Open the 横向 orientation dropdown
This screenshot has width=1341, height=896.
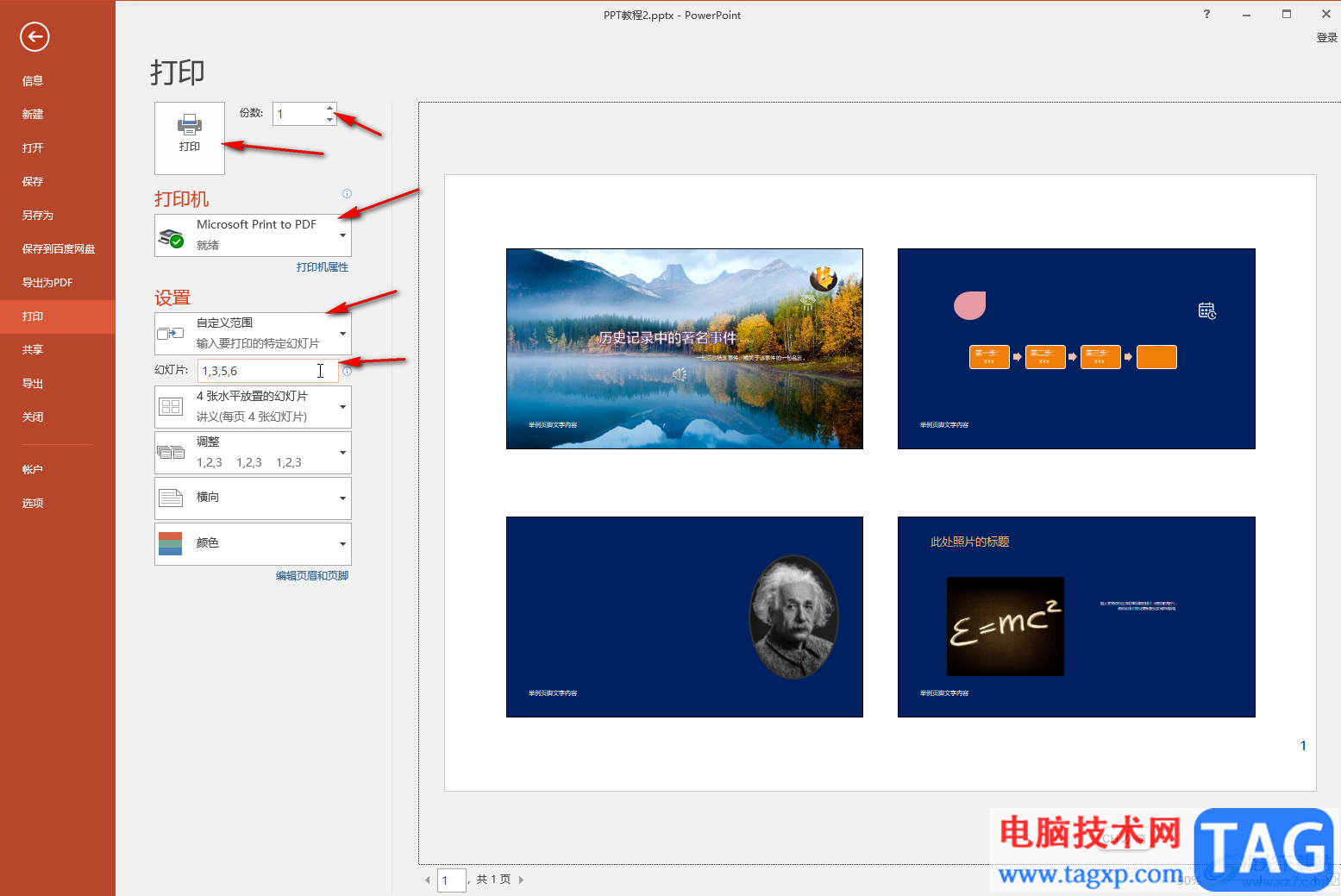click(x=253, y=498)
